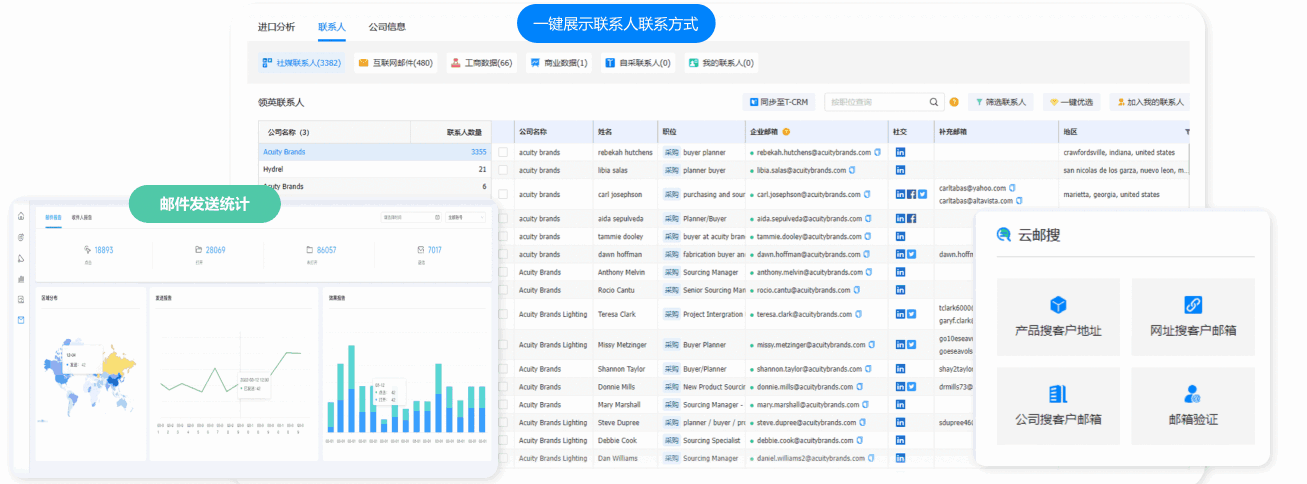1307x484 pixels.
Task: Click filter arrow on 地区 column header
Action: click(x=1187, y=132)
